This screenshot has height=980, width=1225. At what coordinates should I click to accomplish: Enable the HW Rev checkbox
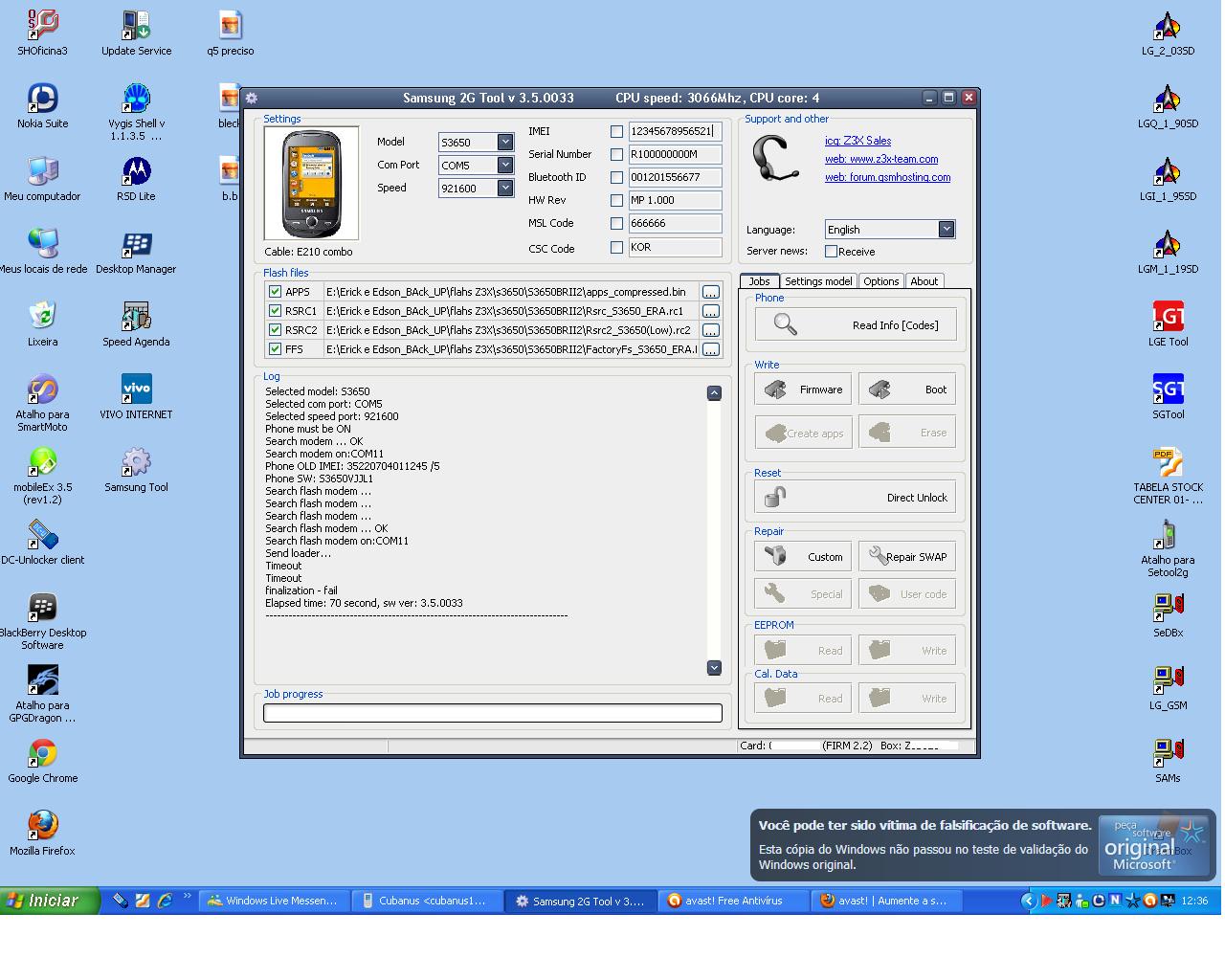pos(616,200)
